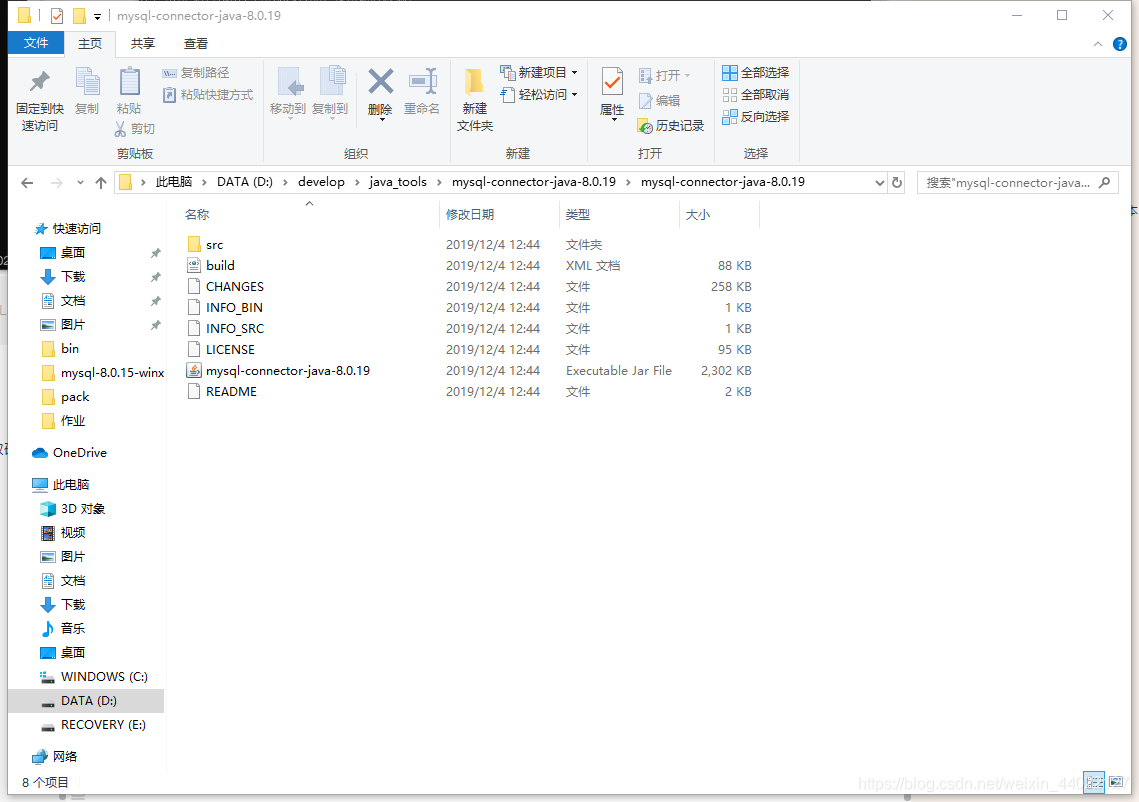Image resolution: width=1139 pixels, height=802 pixels.
Task: Click java_tools in the breadcrumb path
Action: (398, 182)
